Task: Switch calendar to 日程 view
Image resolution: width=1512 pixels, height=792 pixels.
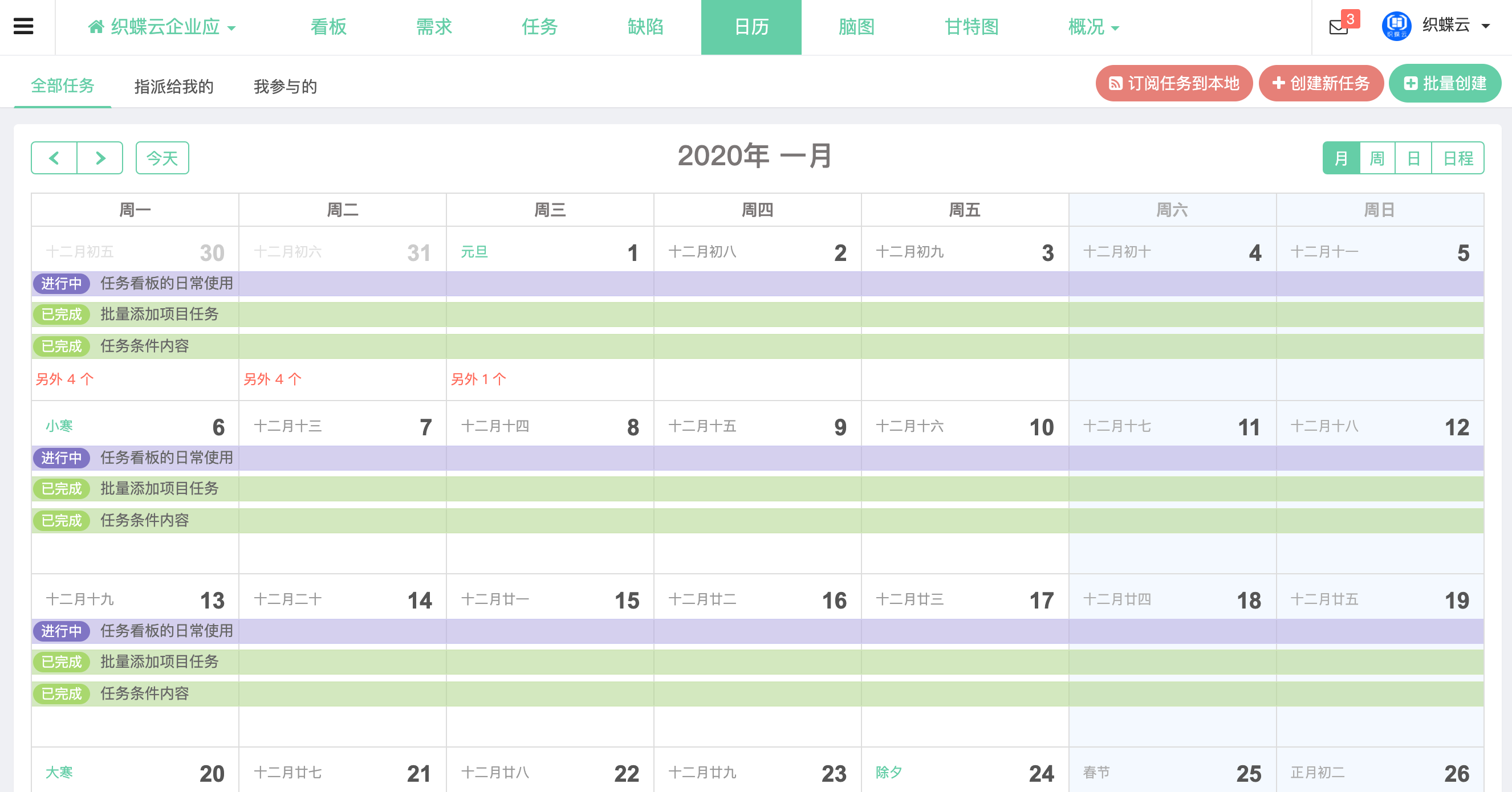Action: (x=1457, y=158)
